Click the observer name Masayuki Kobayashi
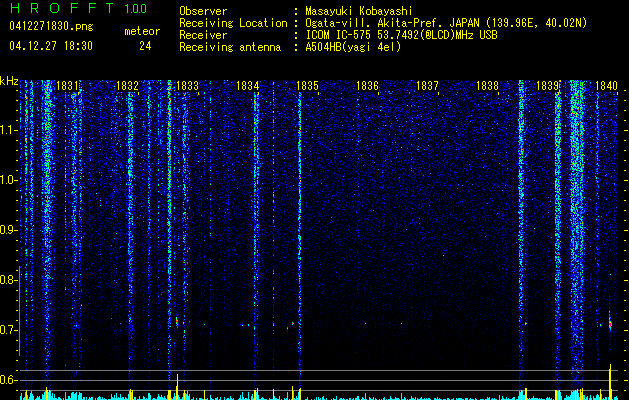This screenshot has height=400, width=629. [359, 11]
